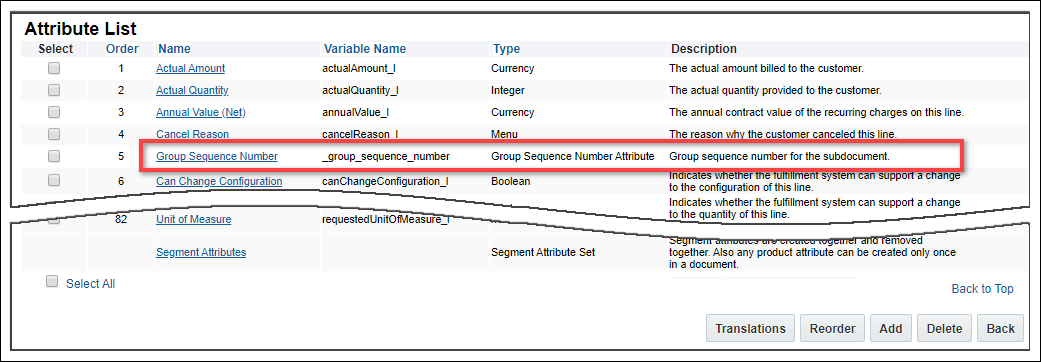Jump using the Back to Top link
The width and height of the screenshot is (1041, 362).
983,289
